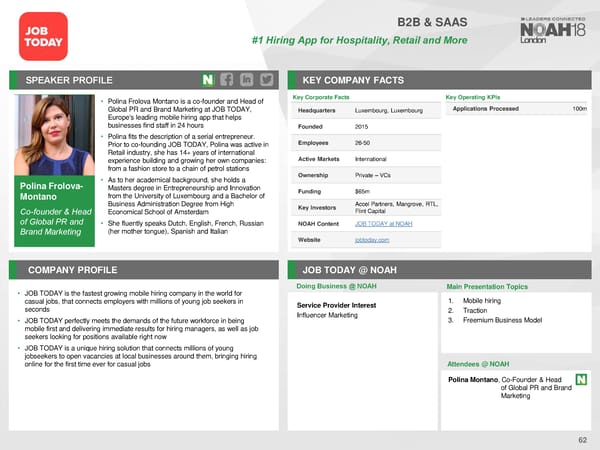Viewport: 600px width, 450px height.
Task: Open the speaker's Facebook profile icon
Action: pos(227,80)
